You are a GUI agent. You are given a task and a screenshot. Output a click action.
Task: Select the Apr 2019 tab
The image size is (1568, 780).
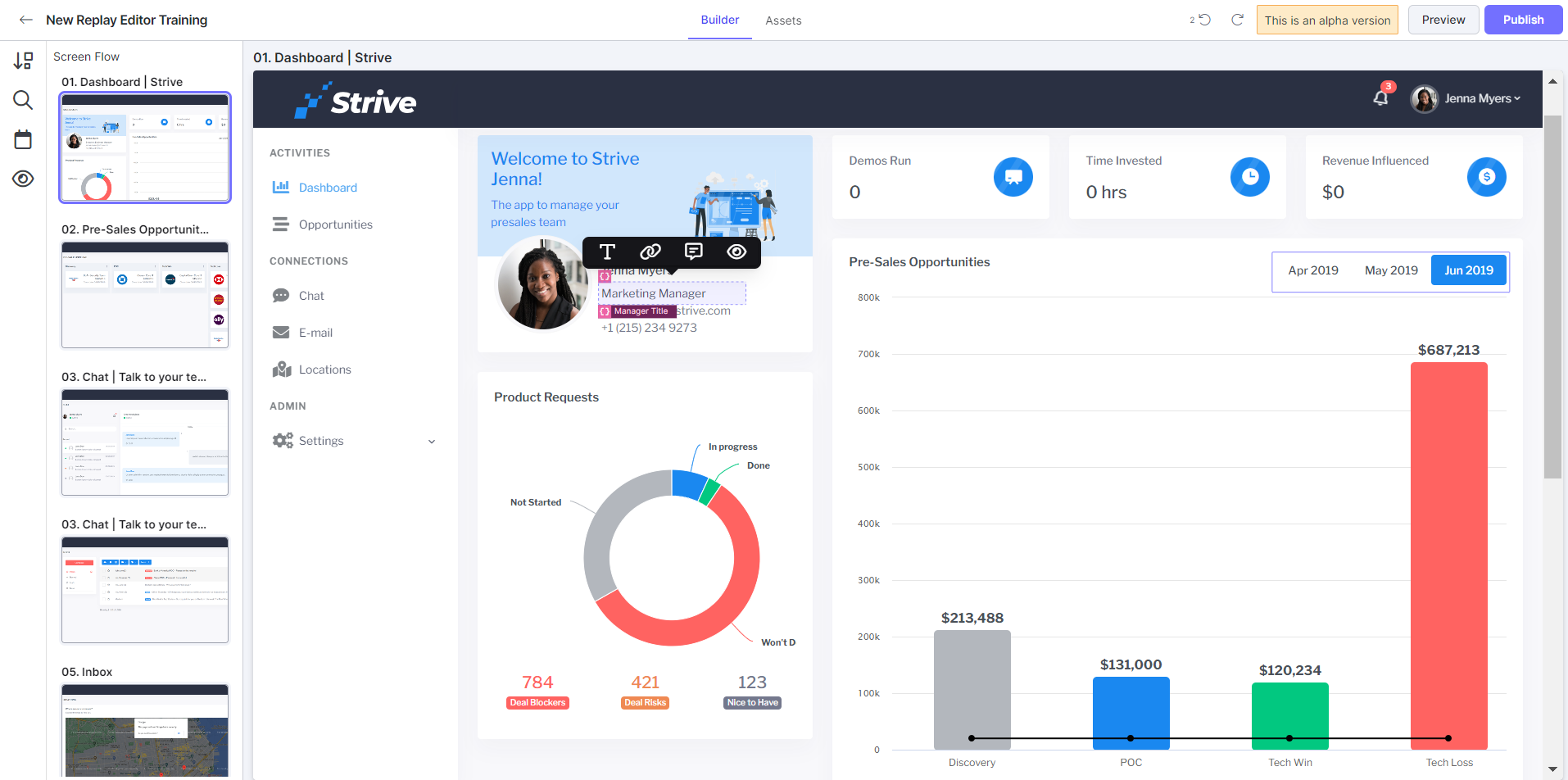point(1313,270)
